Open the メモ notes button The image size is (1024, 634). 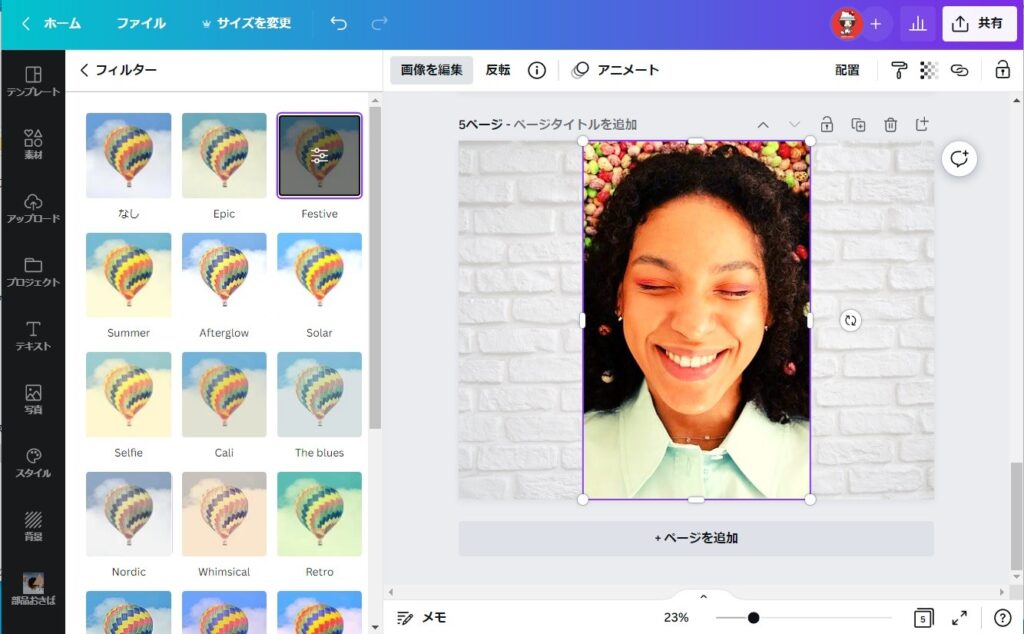click(x=422, y=618)
